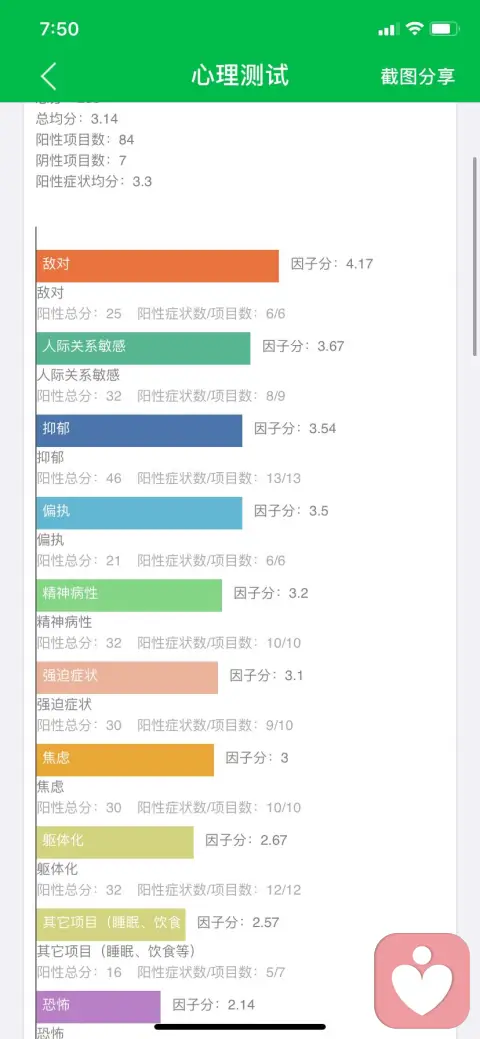Select the yellow-orange 焦虑 bar
This screenshot has height=1039, width=480.
click(x=125, y=759)
